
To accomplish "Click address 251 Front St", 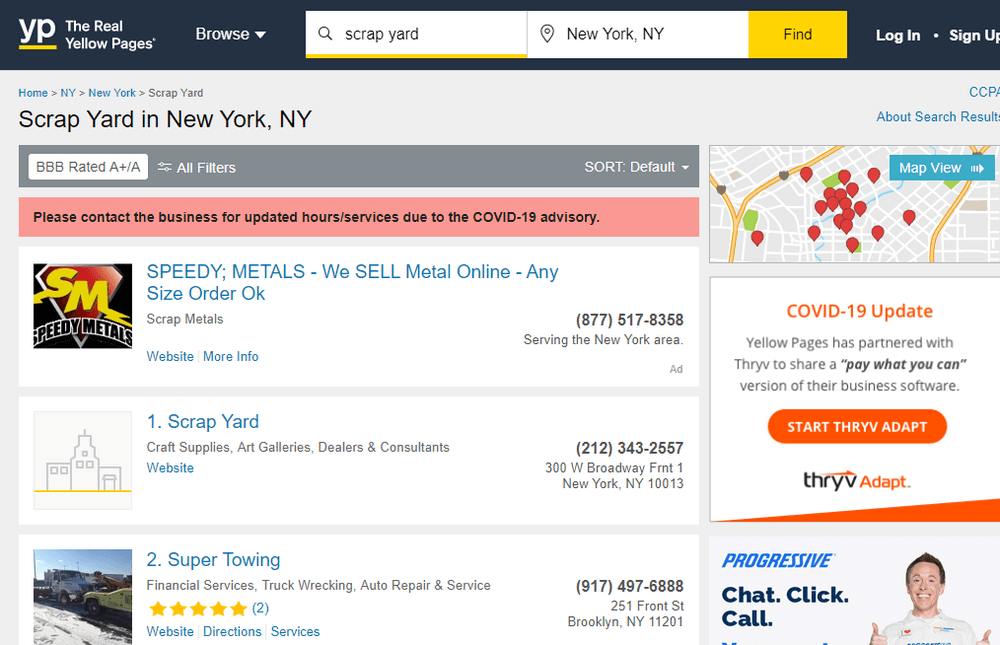I will [x=647, y=605].
